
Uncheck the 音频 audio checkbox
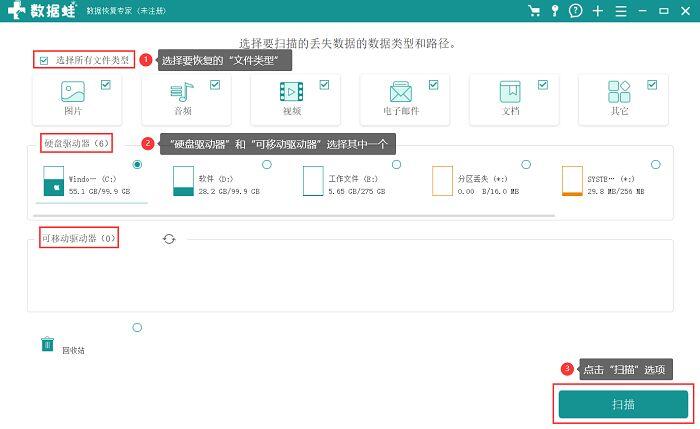tap(215, 85)
